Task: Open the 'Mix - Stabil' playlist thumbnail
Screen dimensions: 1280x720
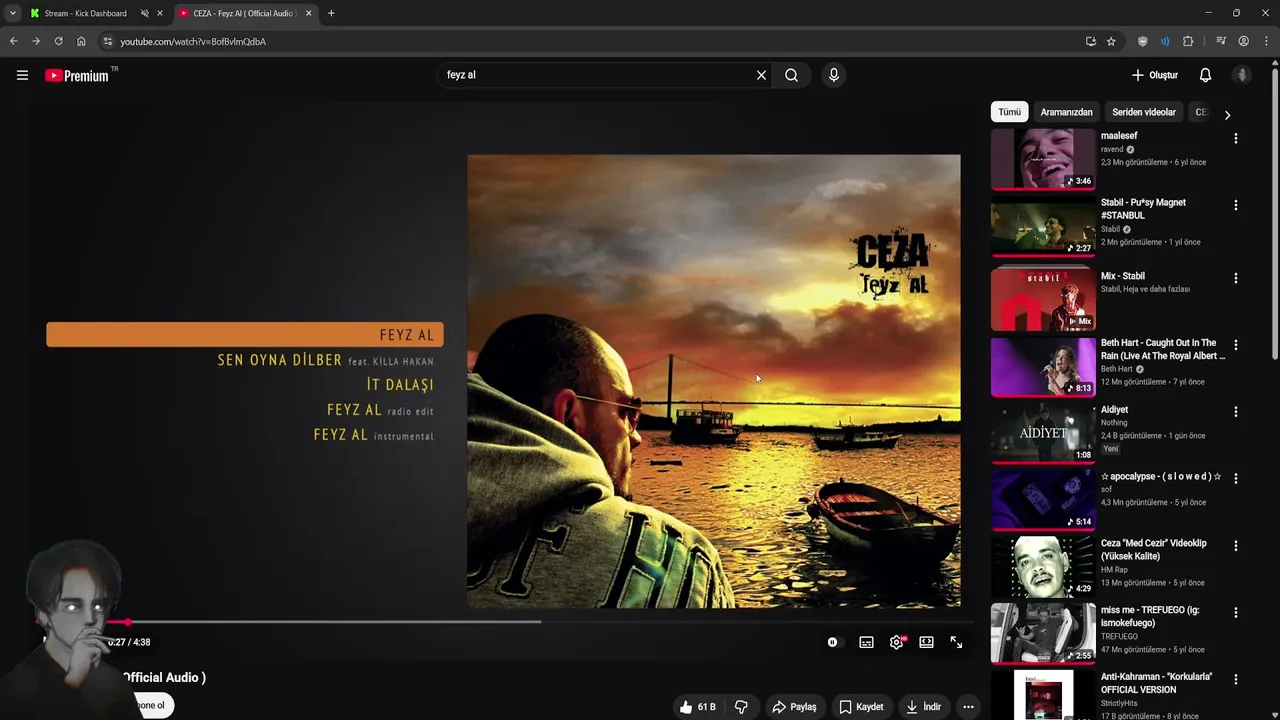Action: point(1043,298)
